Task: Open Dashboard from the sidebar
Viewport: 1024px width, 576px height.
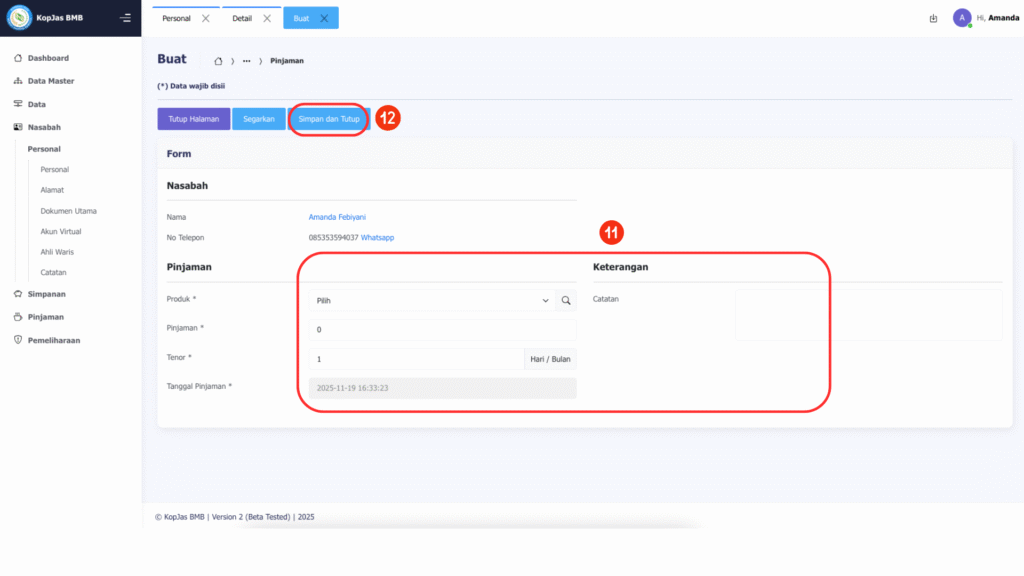Action: coord(48,58)
